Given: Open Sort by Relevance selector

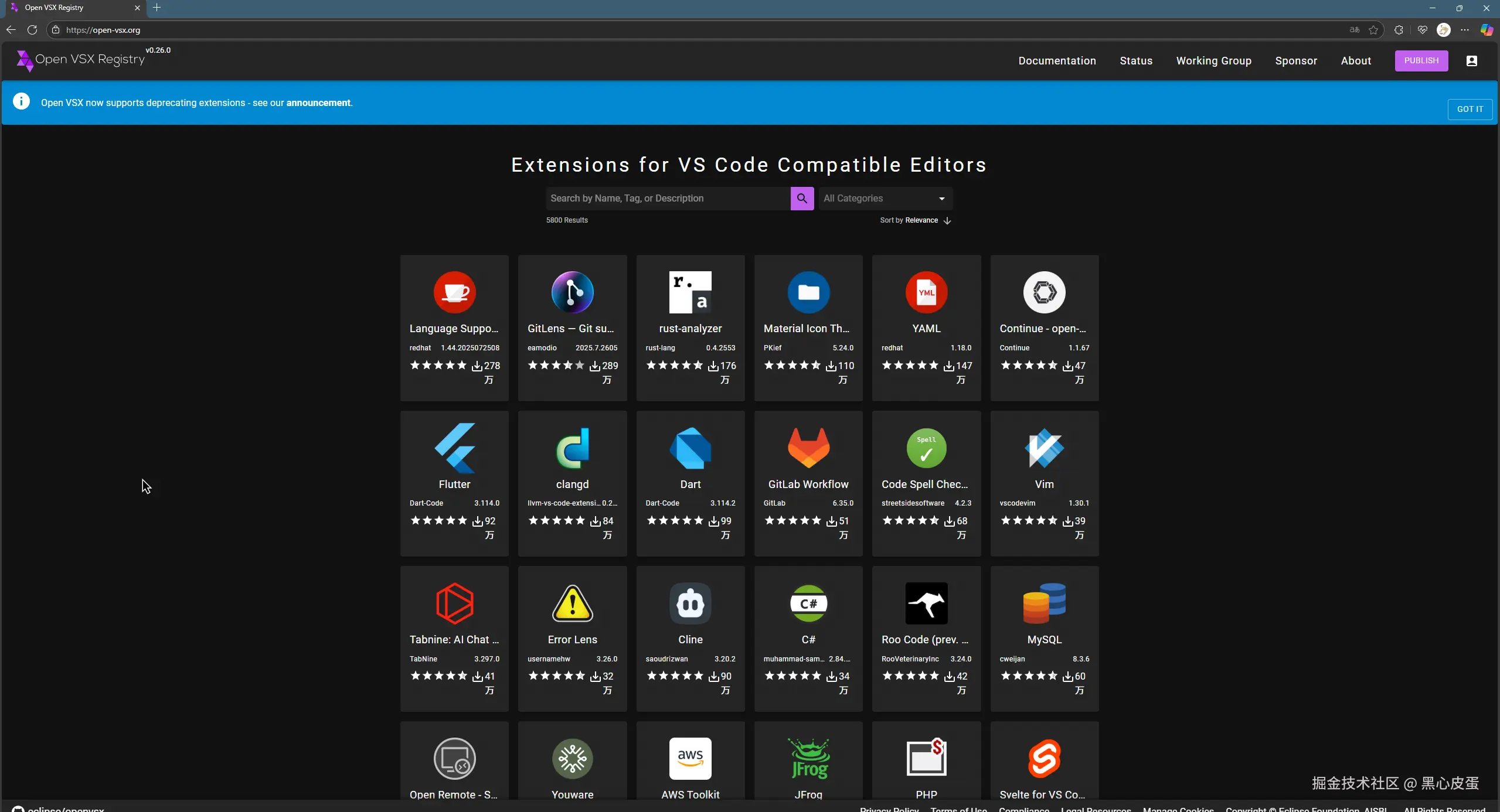Looking at the screenshot, I should pos(921,220).
